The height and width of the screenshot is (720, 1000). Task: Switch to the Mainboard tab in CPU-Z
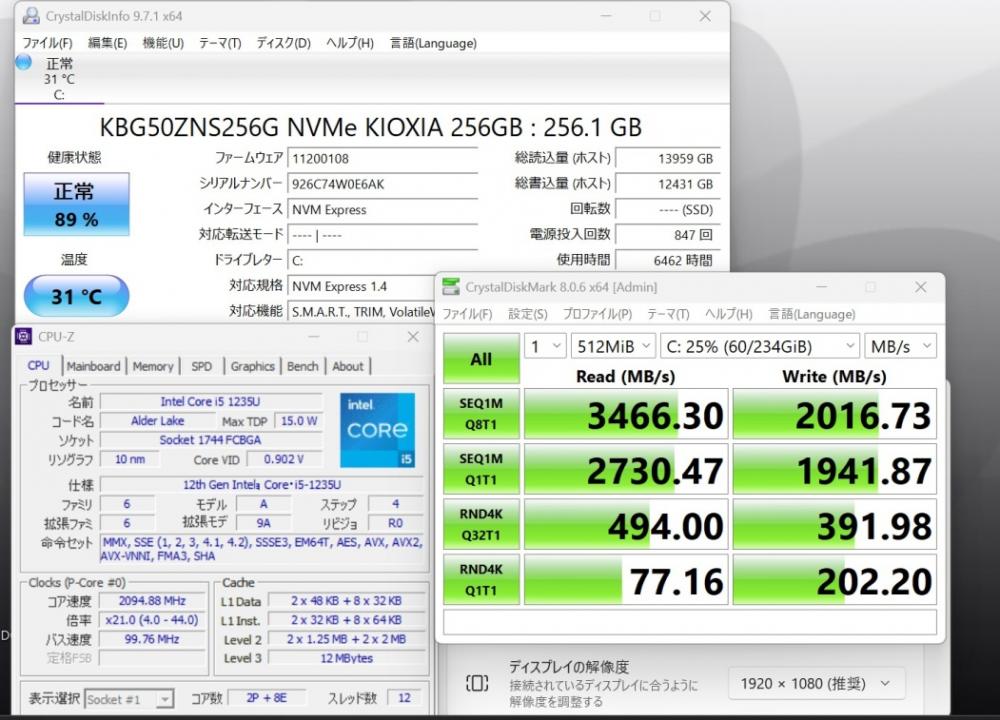click(x=94, y=366)
